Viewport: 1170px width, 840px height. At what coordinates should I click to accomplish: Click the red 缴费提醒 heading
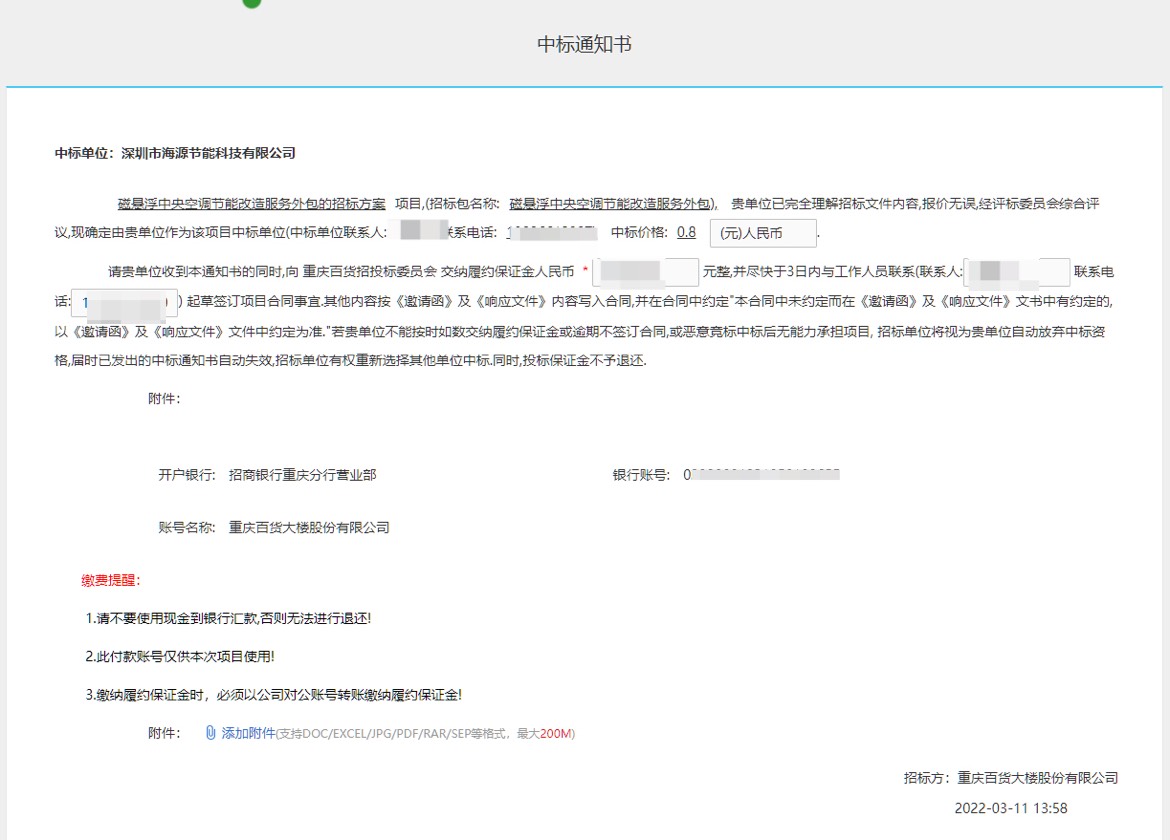point(111,580)
